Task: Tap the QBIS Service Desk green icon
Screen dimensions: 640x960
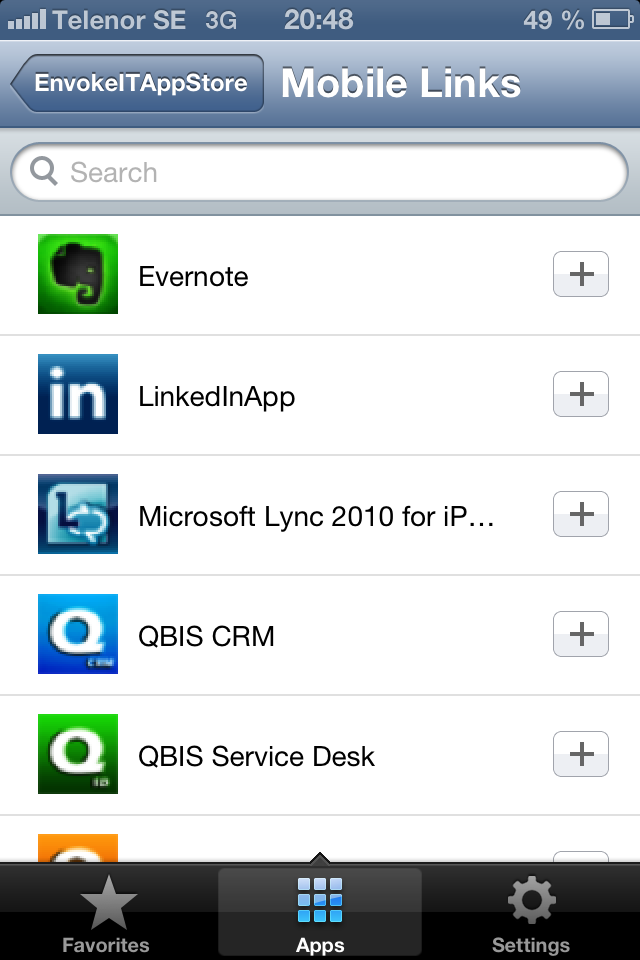Action: click(x=78, y=754)
